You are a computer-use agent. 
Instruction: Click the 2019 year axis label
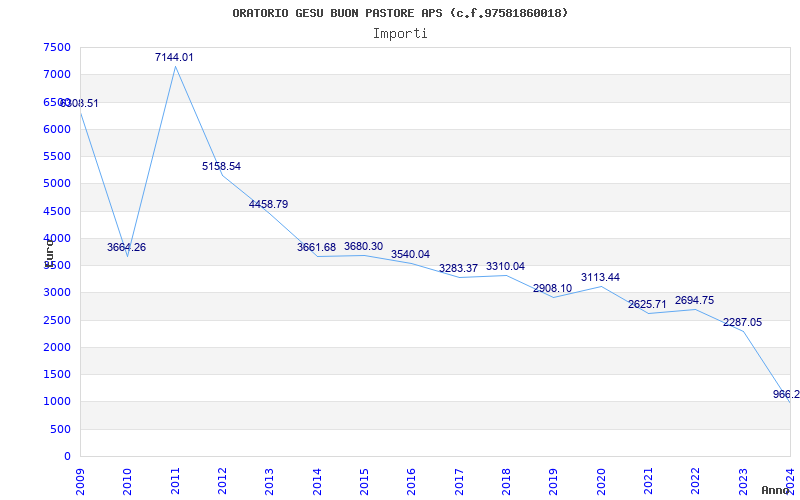[x=554, y=481]
